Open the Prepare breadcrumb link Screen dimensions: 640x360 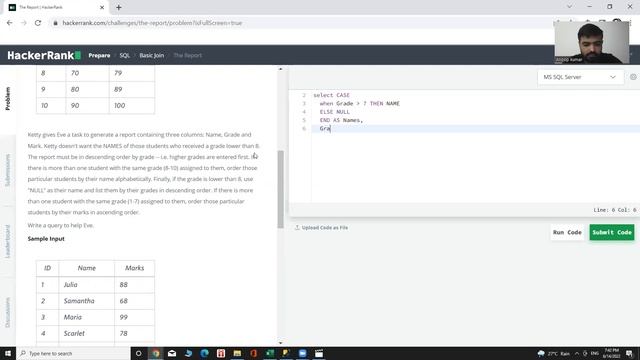click(99, 55)
